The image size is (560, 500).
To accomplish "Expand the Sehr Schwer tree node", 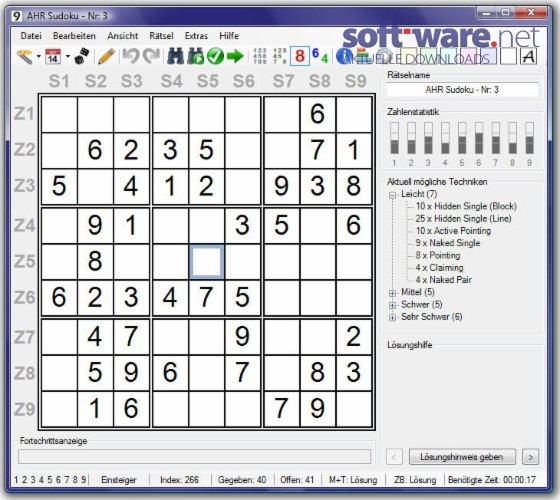I will tap(392, 318).
